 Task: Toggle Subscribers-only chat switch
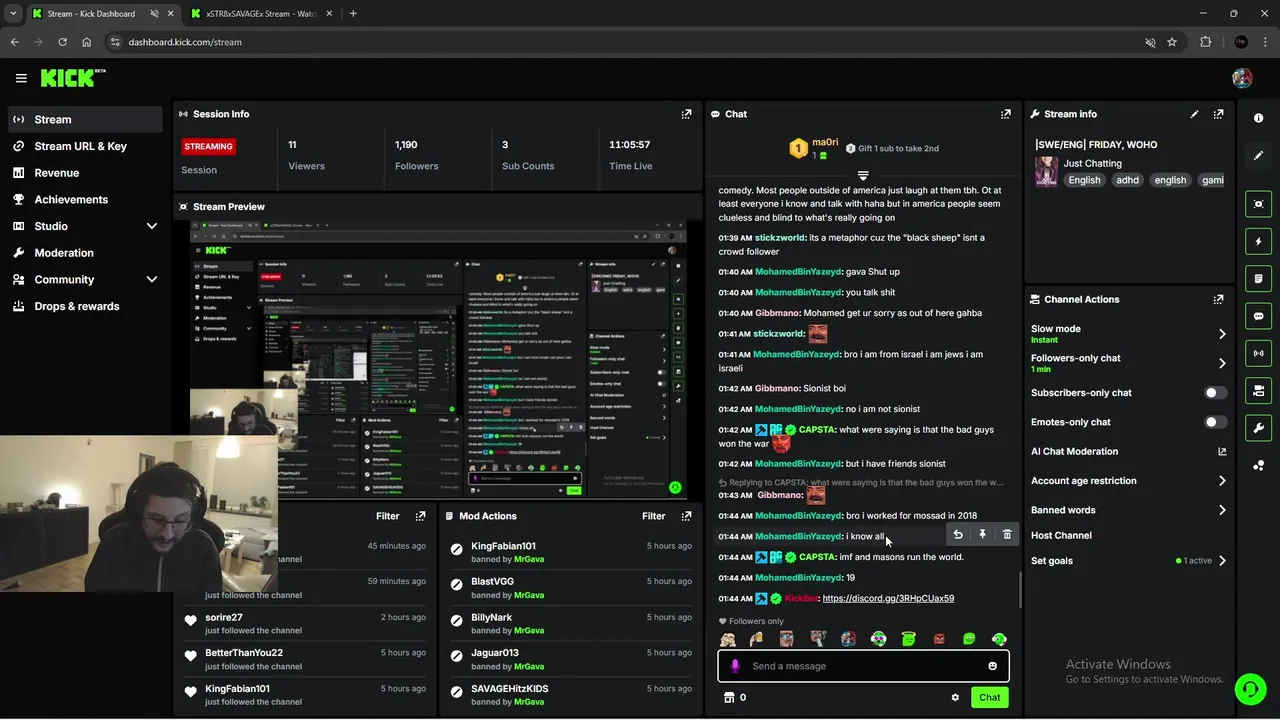coord(1216,393)
